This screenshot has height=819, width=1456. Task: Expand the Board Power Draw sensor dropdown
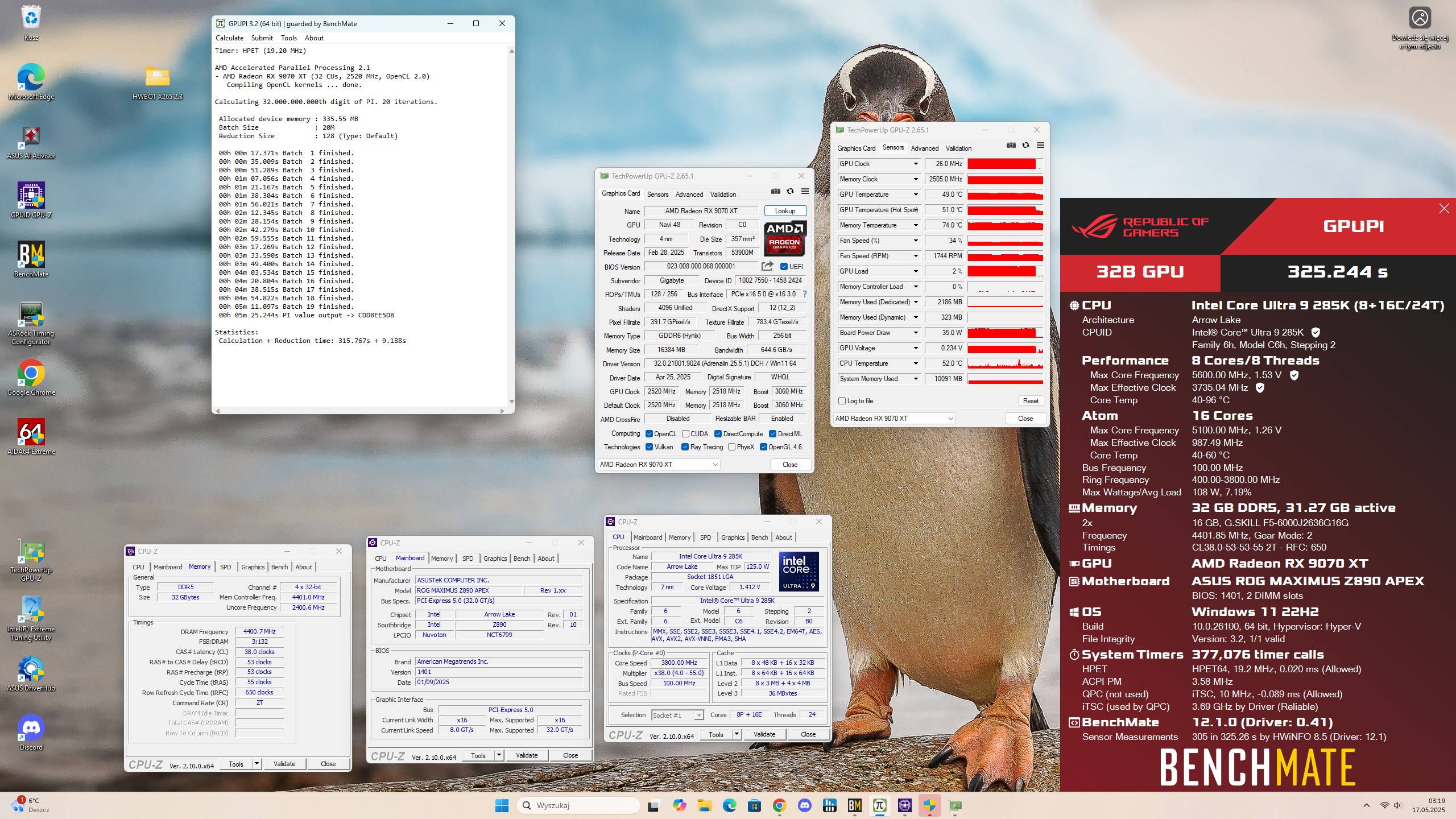pos(915,333)
